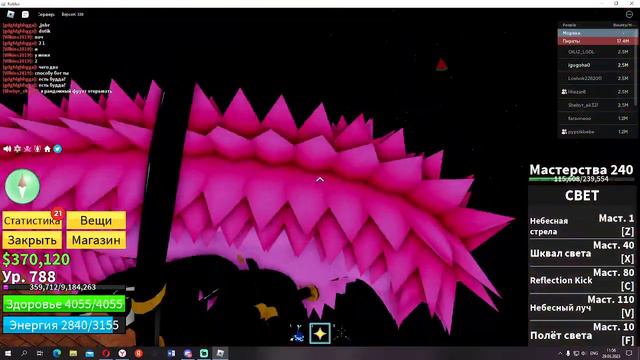640x360 pixels.
Task: Click the Шквал света [X] skill
Action: tap(582, 253)
